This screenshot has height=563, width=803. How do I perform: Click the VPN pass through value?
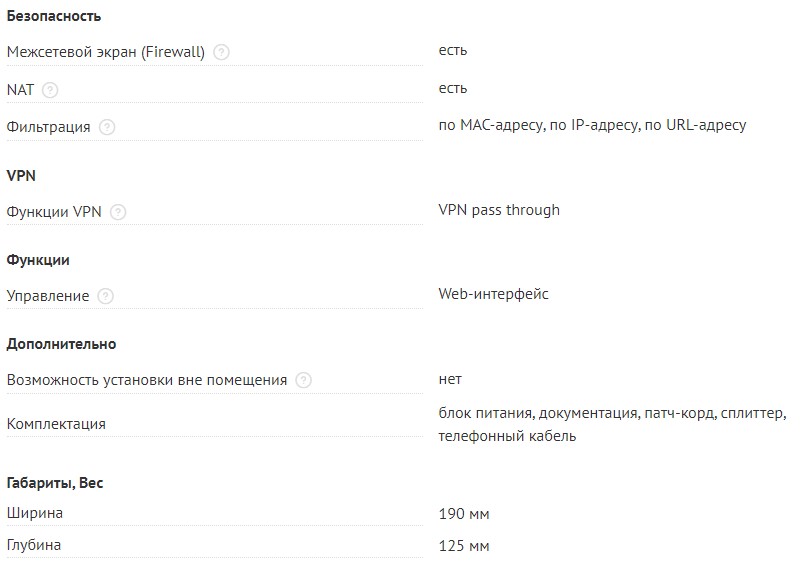[499, 210]
